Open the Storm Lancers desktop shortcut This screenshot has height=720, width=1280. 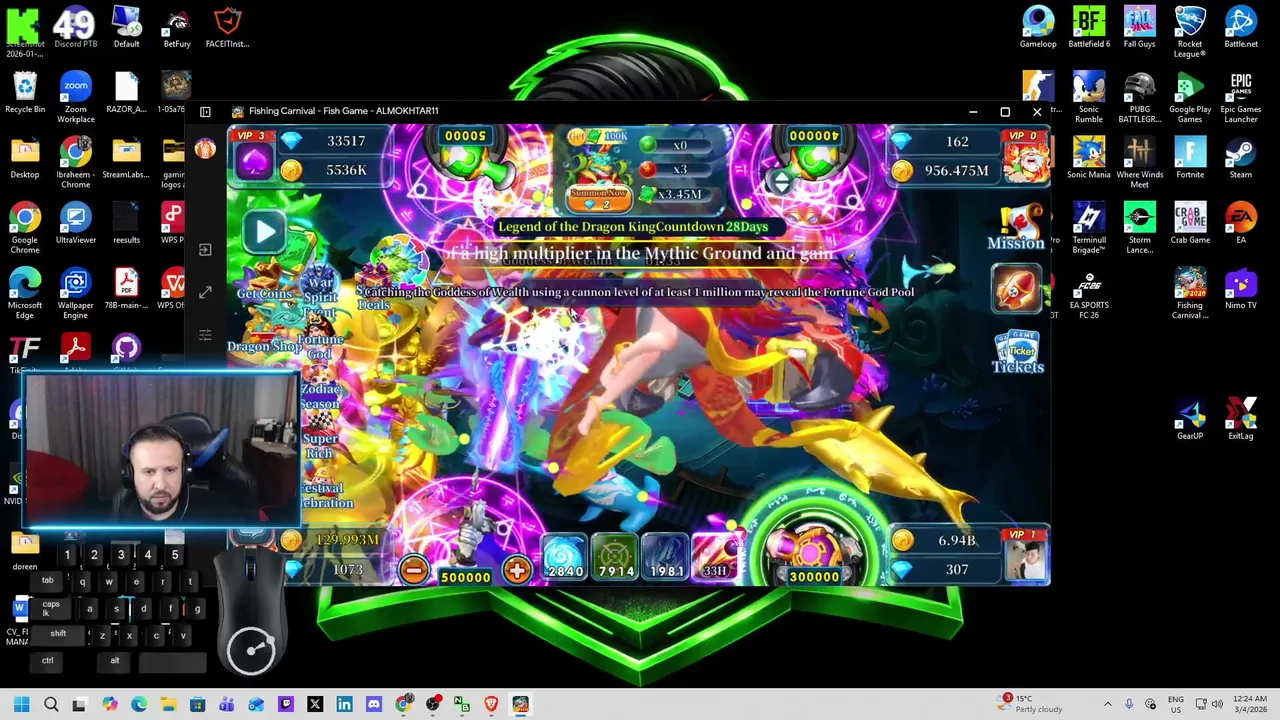[1139, 228]
